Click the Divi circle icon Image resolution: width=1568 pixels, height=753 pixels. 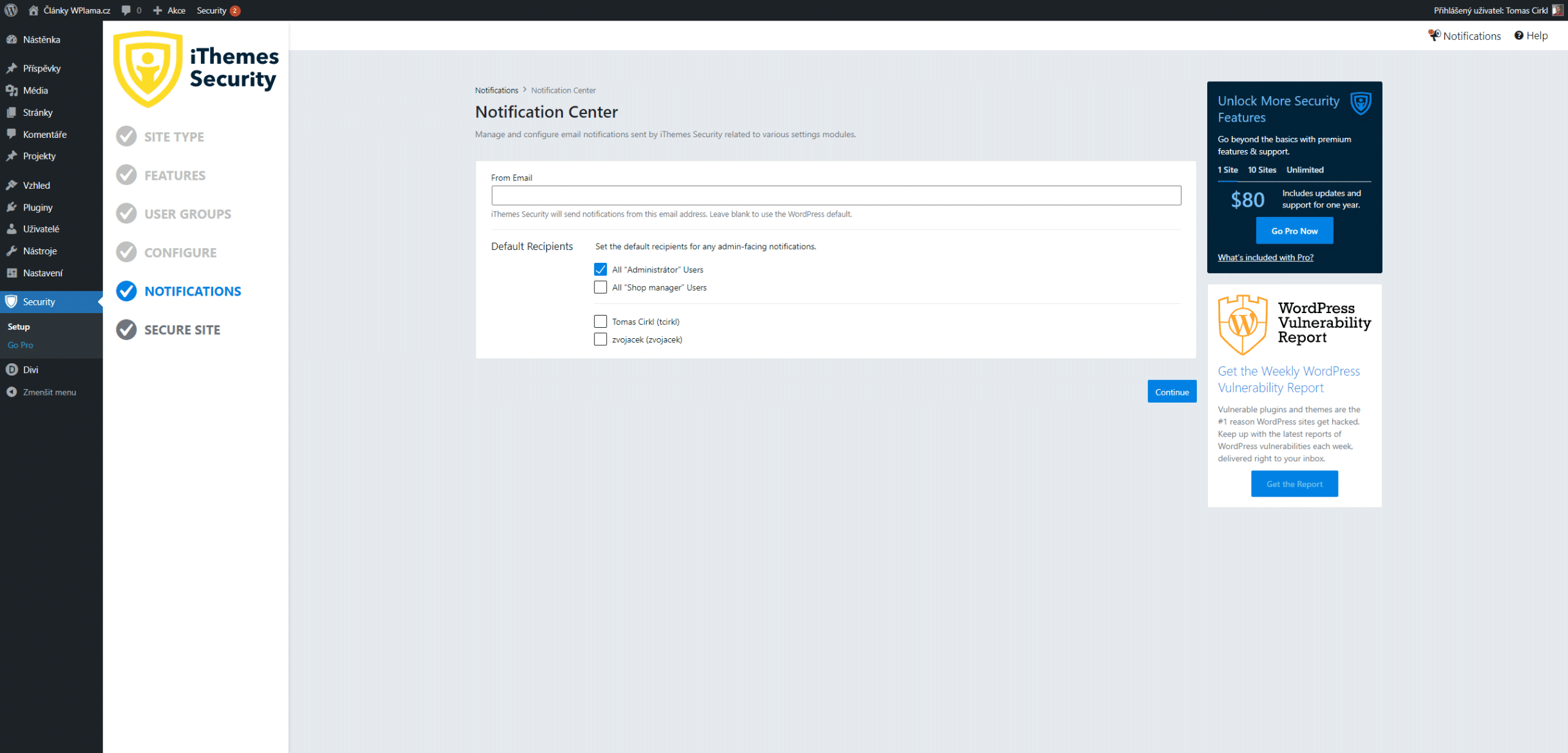[12, 370]
